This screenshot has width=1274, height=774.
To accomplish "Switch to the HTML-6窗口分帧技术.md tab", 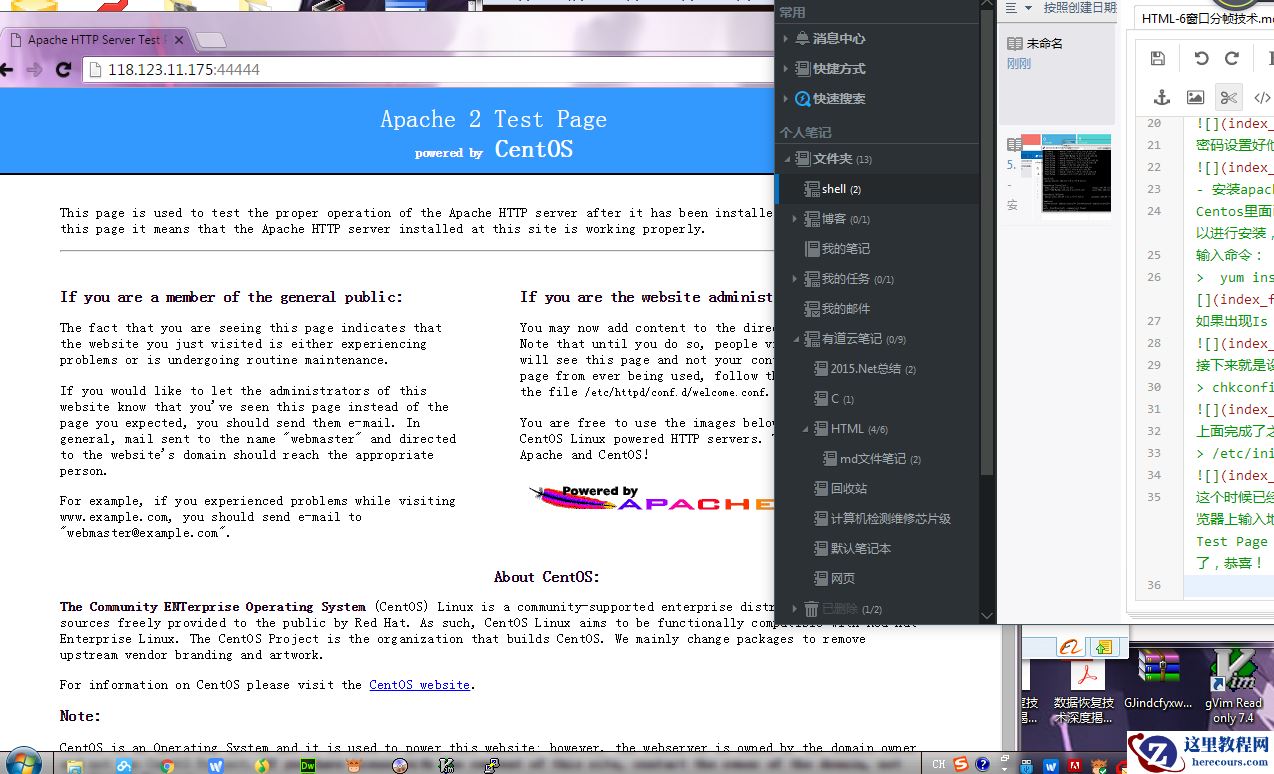I will pyautogui.click(x=1205, y=17).
